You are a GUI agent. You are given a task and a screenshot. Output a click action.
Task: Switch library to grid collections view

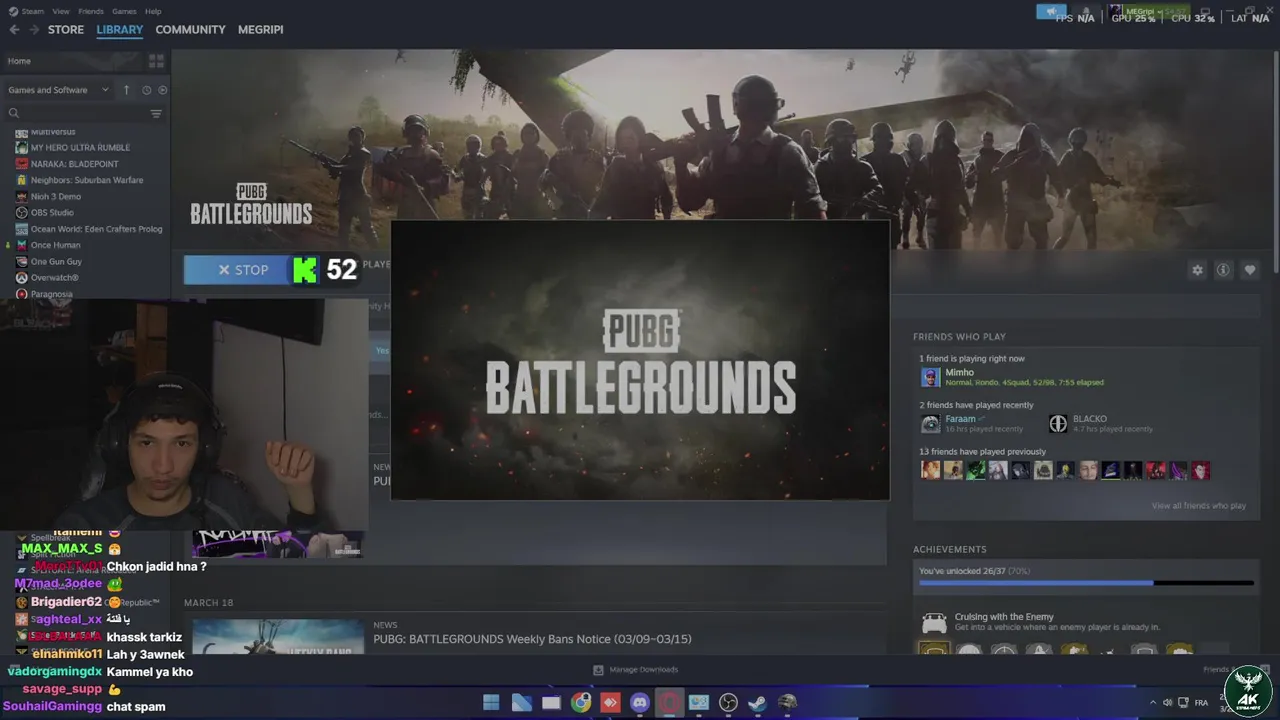pos(156,61)
